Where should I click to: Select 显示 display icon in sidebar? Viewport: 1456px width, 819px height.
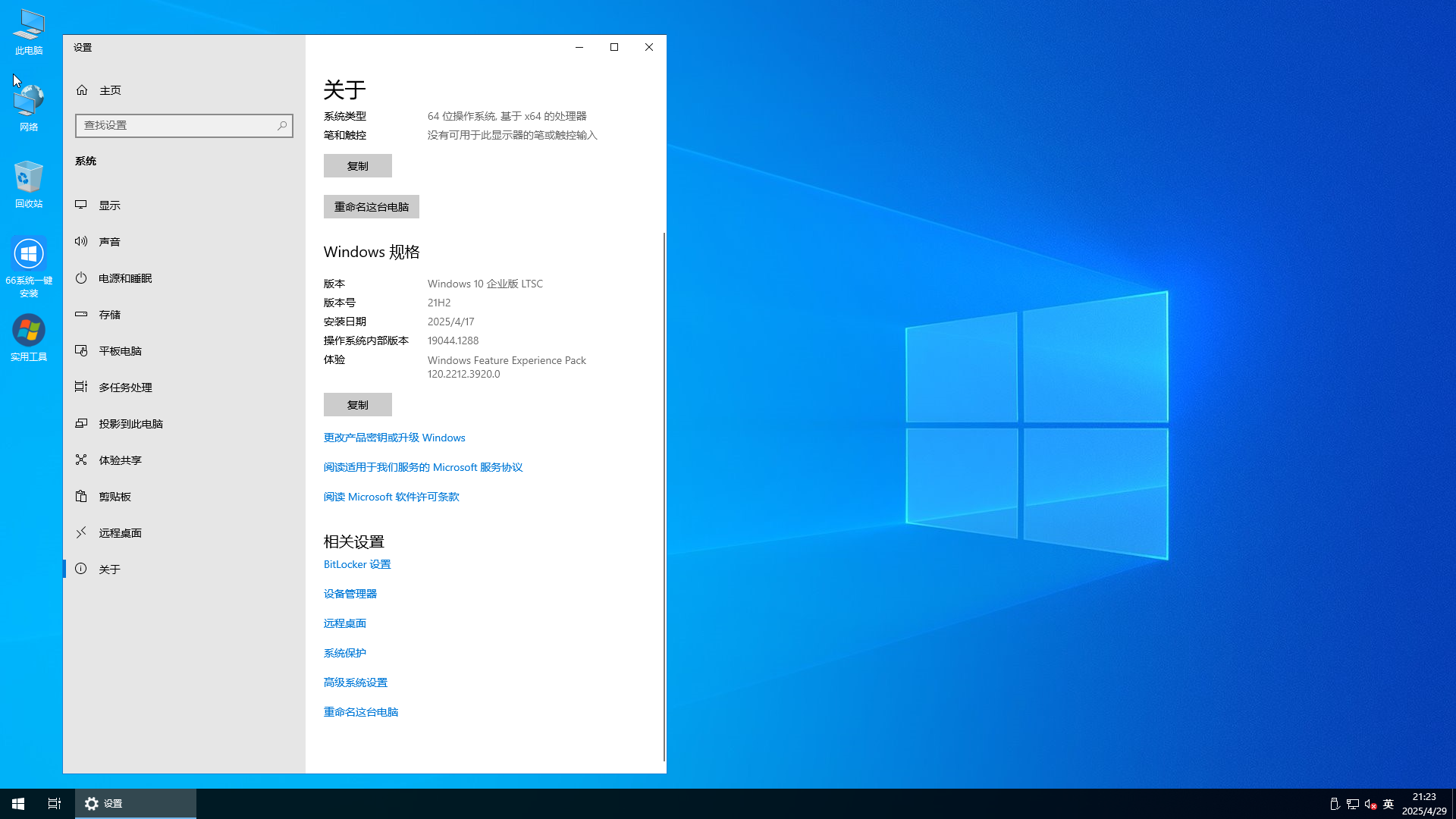81,205
